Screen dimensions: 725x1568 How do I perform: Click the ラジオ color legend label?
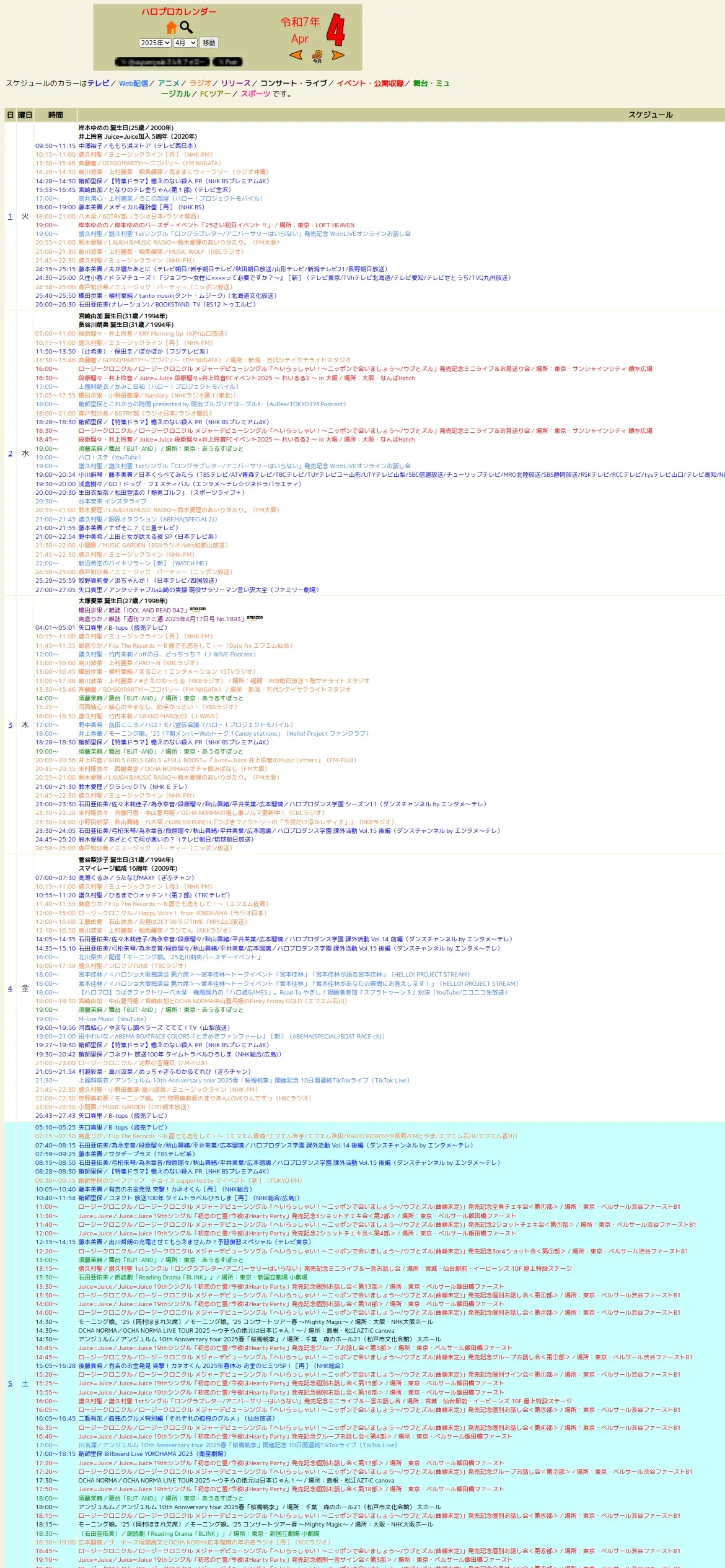click(200, 83)
